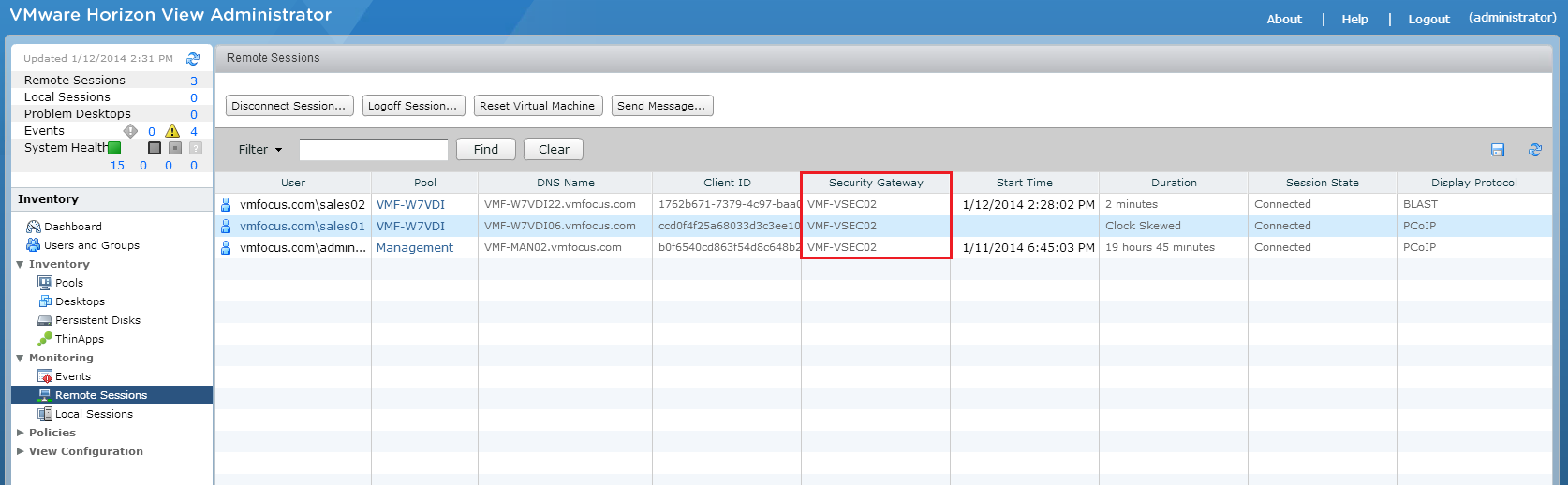This screenshot has height=485, width=1568.
Task: Click into the Filter text input field
Action: click(373, 150)
